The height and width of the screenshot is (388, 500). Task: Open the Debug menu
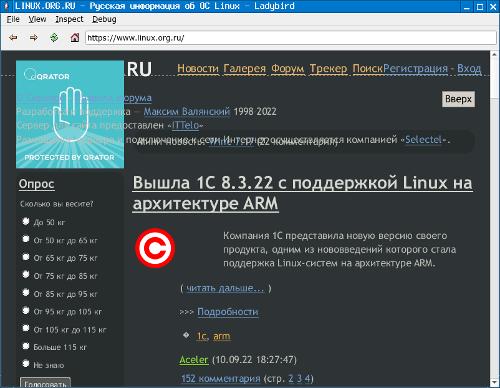(104, 19)
